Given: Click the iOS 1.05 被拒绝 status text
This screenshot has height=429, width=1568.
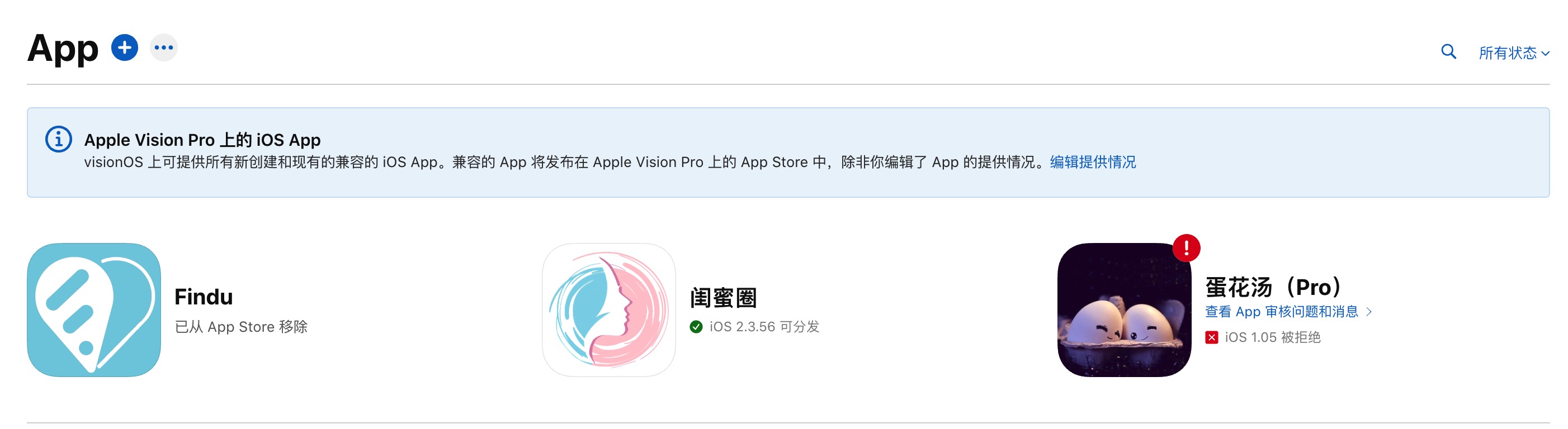Looking at the screenshot, I should [x=1272, y=337].
